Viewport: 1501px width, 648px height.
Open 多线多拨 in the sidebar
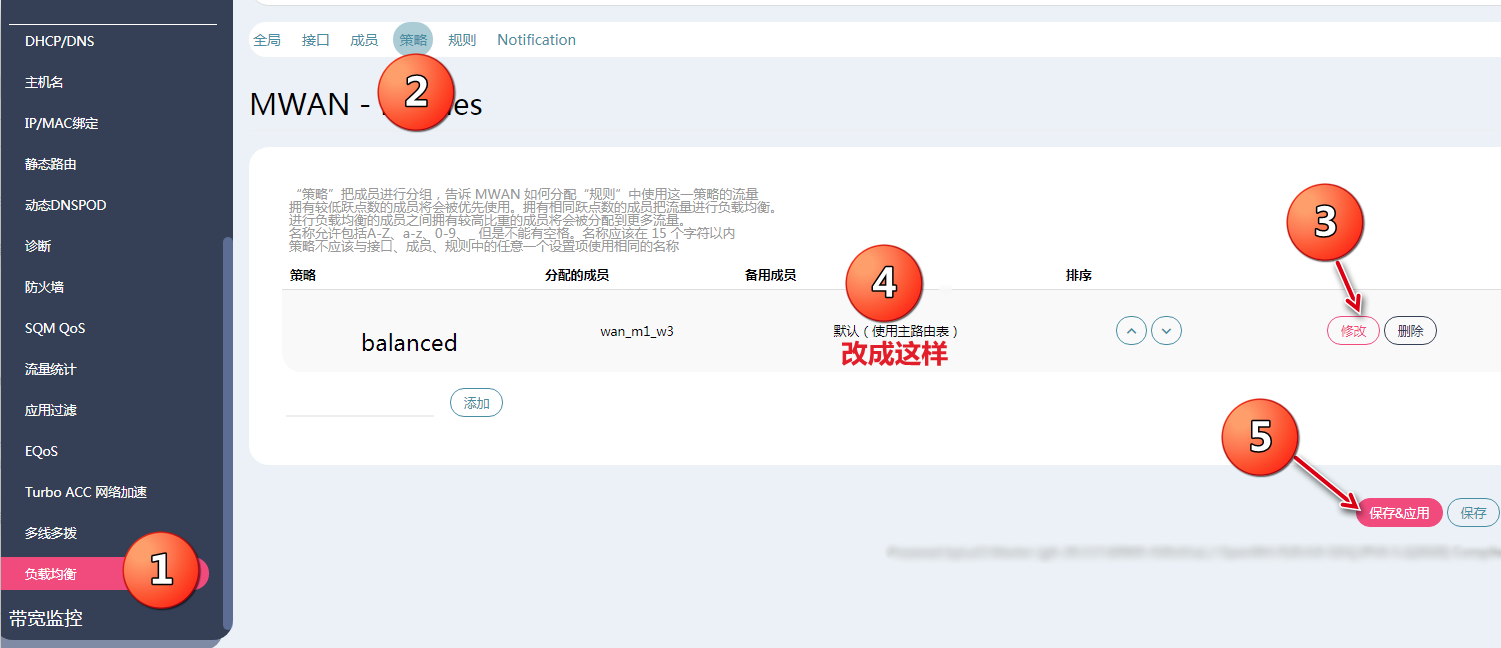click(x=51, y=533)
